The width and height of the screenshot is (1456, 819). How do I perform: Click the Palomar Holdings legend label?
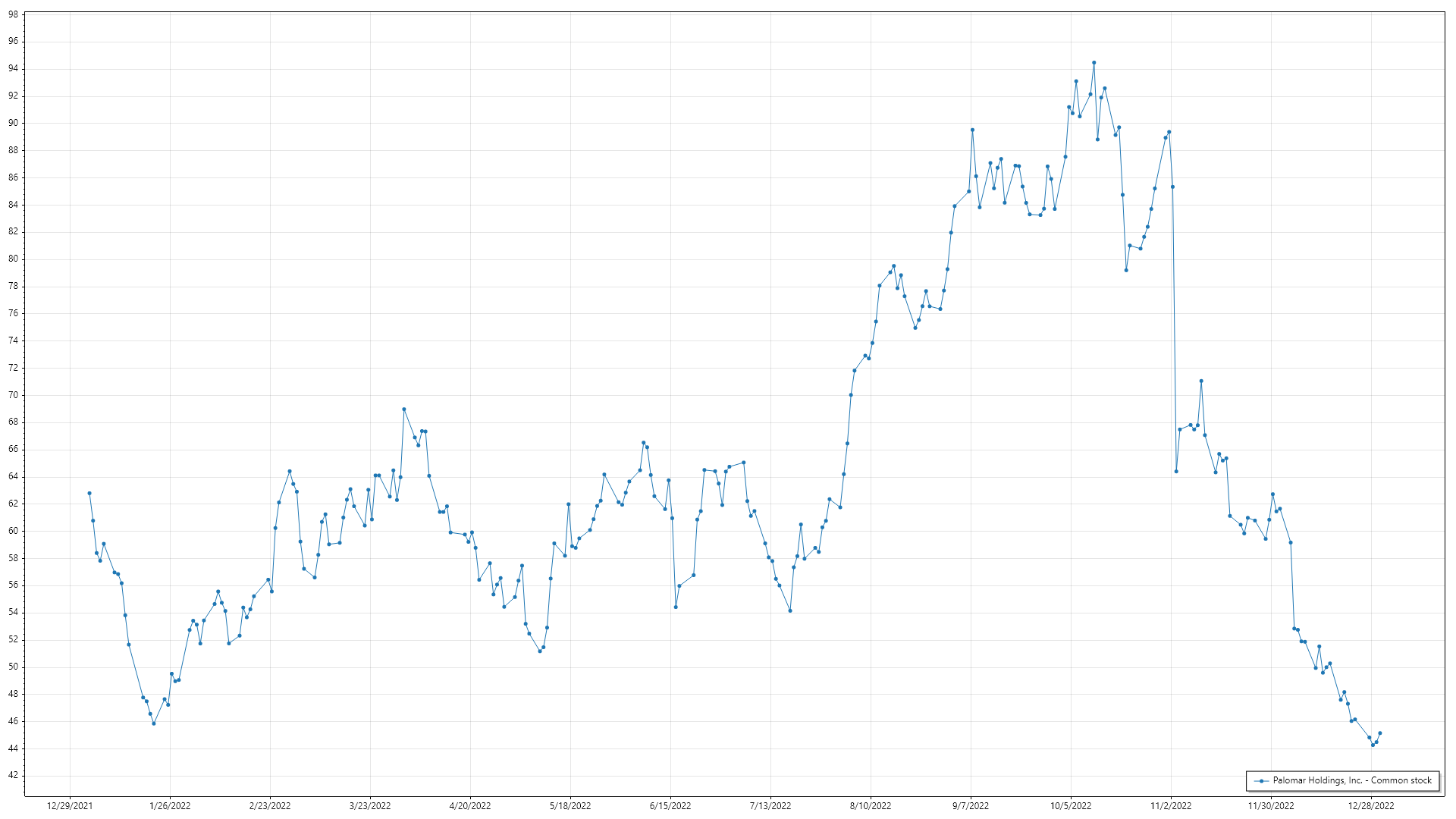click(1352, 780)
